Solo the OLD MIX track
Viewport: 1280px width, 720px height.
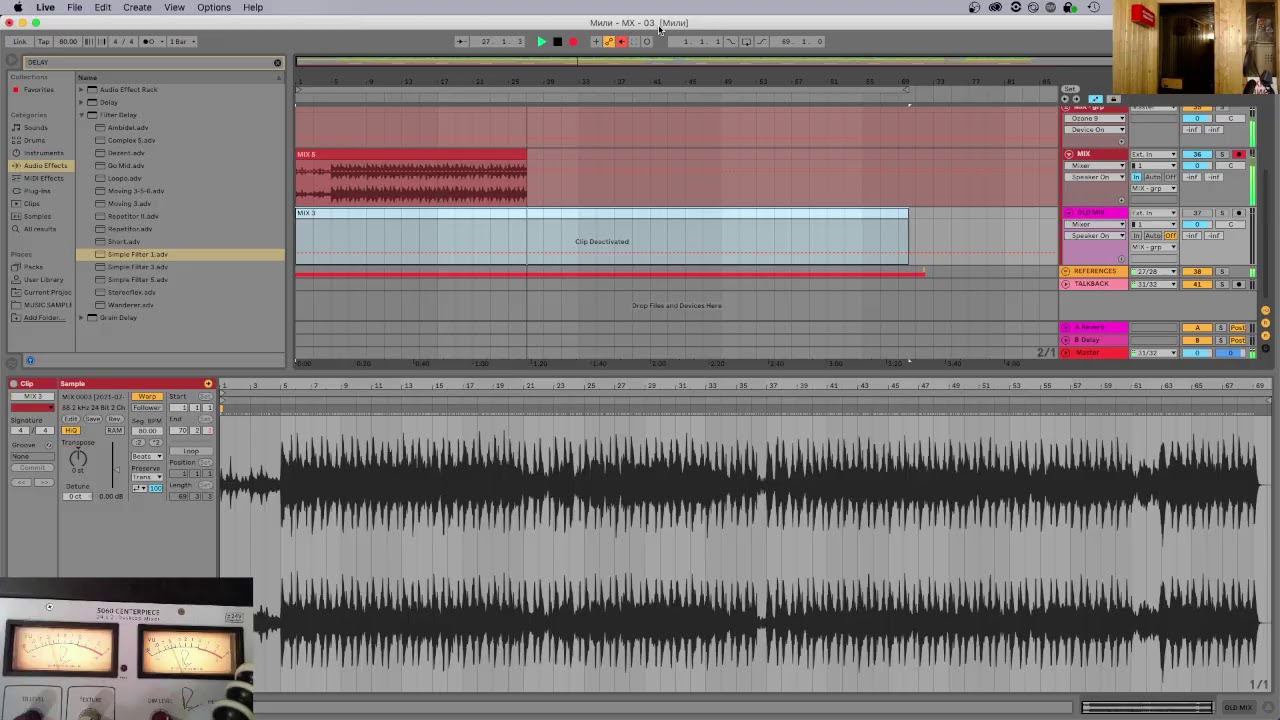1222,213
